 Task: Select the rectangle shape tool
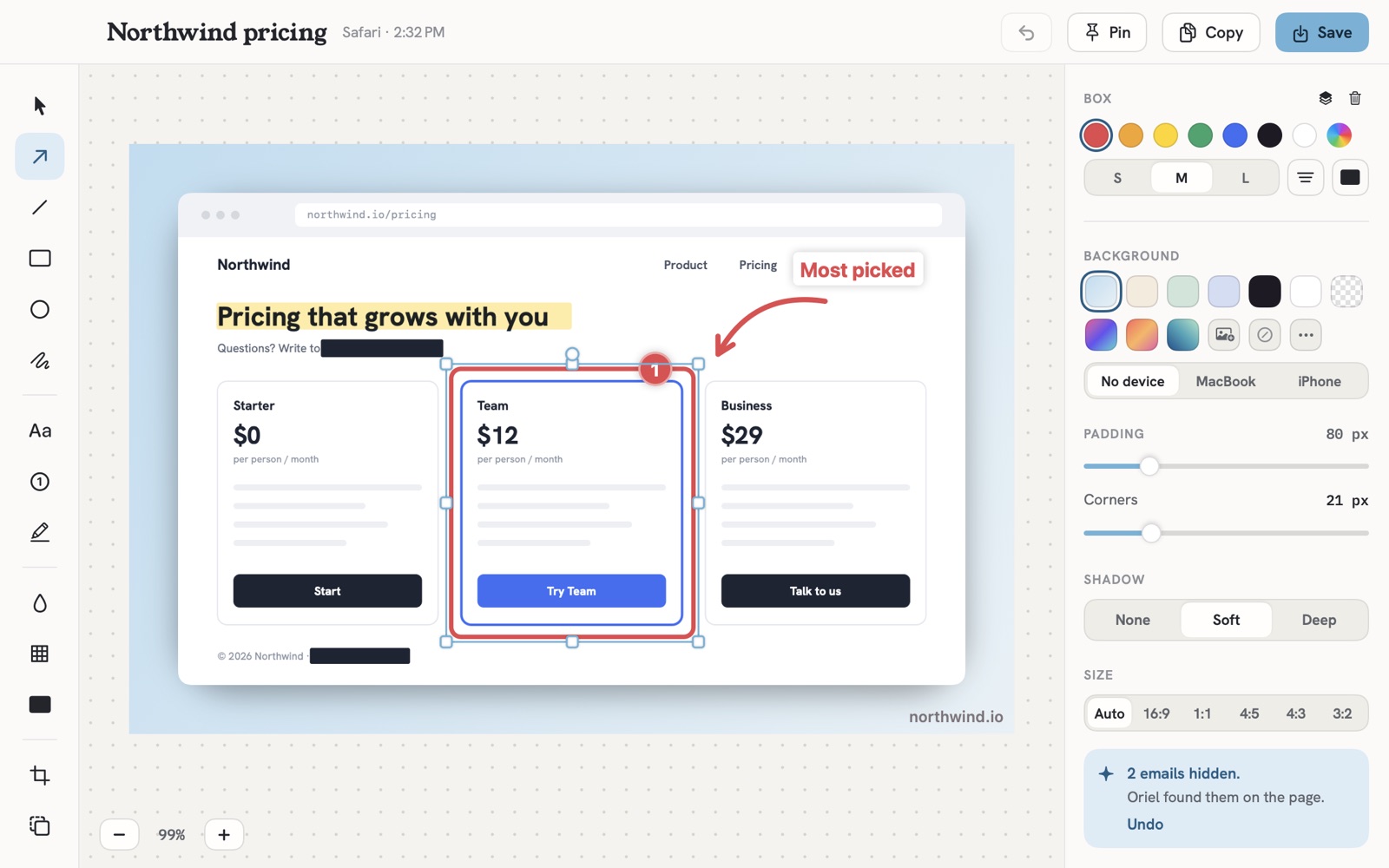[40, 259]
